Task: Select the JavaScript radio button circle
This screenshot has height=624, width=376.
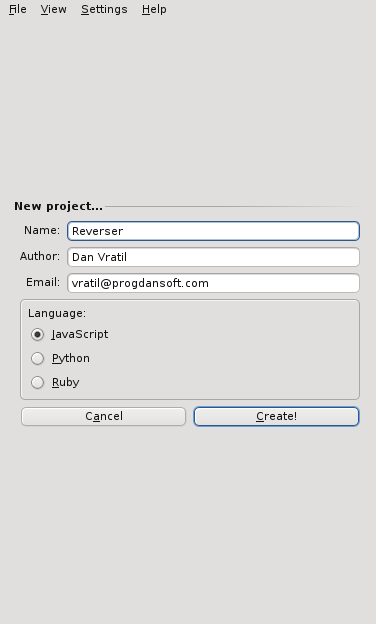Action: coord(37,334)
